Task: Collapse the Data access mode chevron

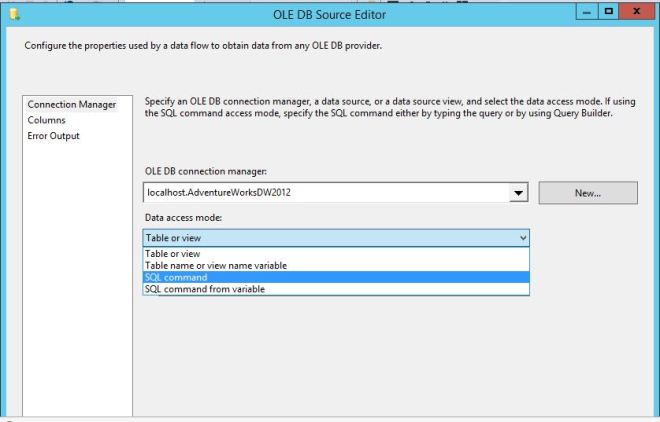Action: coord(522,238)
